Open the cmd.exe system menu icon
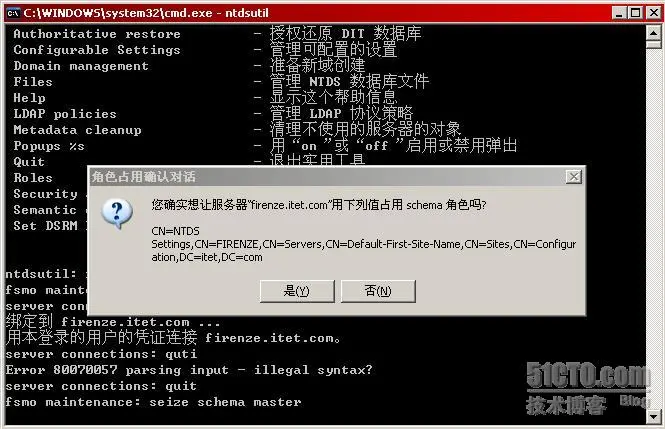Screen dimensions: 665x429 coord(13,13)
